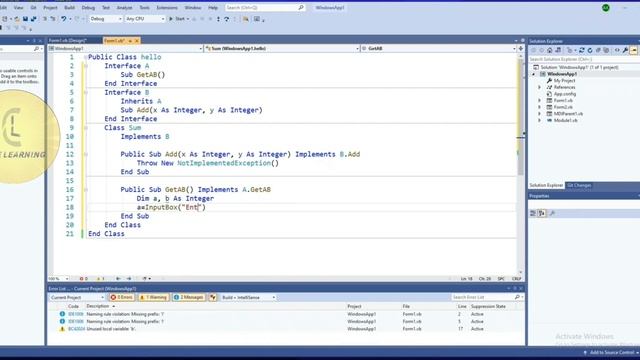Viewport: 640px width, 360px height.
Task: Open the editor zoom 100 % dropdown
Action: point(58,279)
